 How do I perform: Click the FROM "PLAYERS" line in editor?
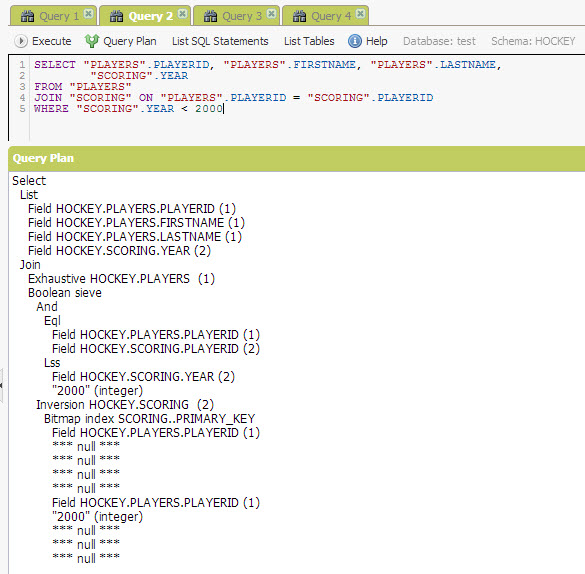83,87
